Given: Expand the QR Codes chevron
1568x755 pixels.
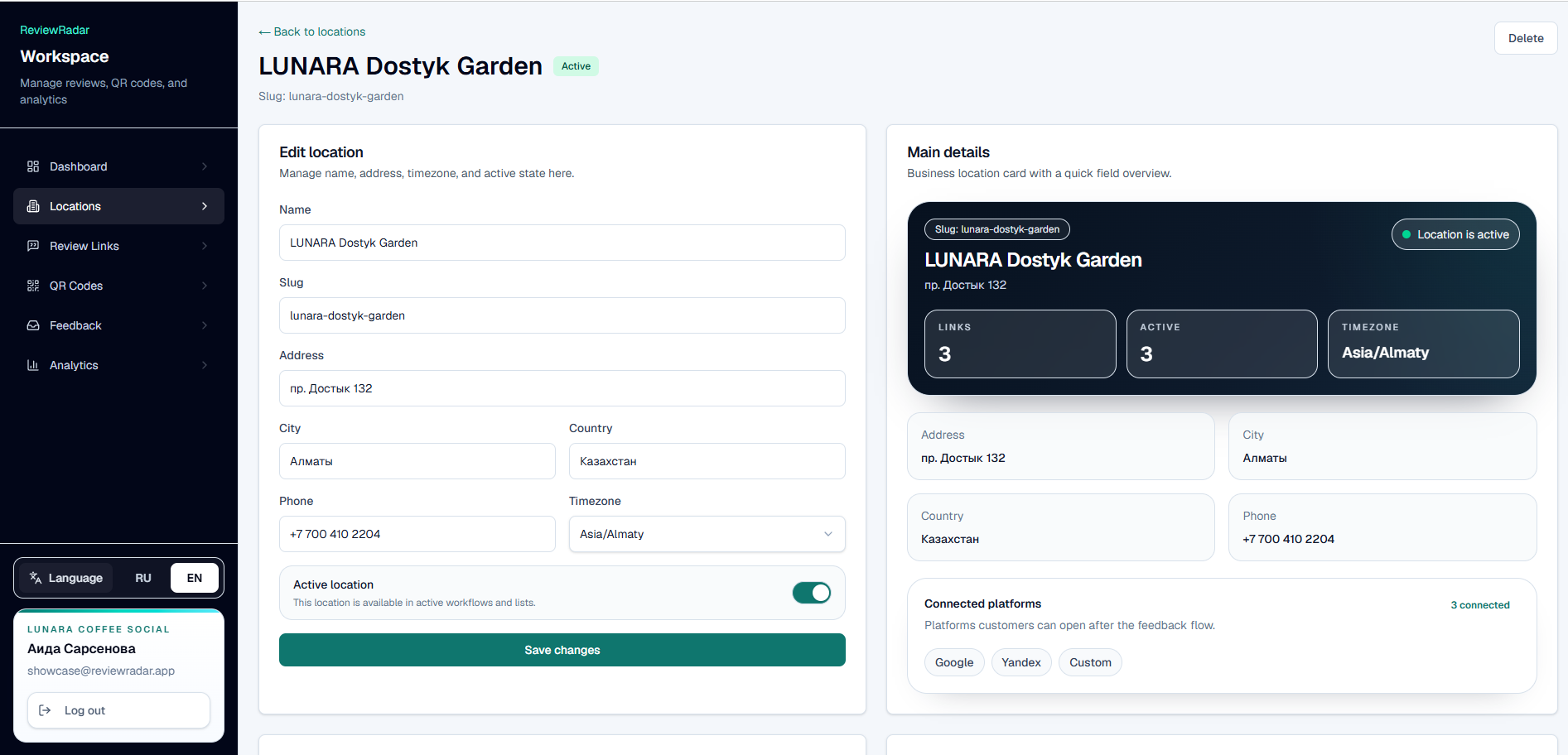Looking at the screenshot, I should click(x=205, y=286).
